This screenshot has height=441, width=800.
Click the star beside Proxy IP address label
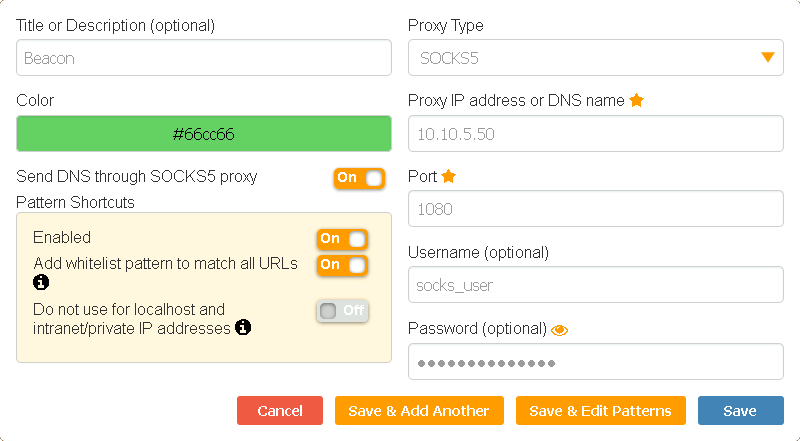pyautogui.click(x=637, y=100)
